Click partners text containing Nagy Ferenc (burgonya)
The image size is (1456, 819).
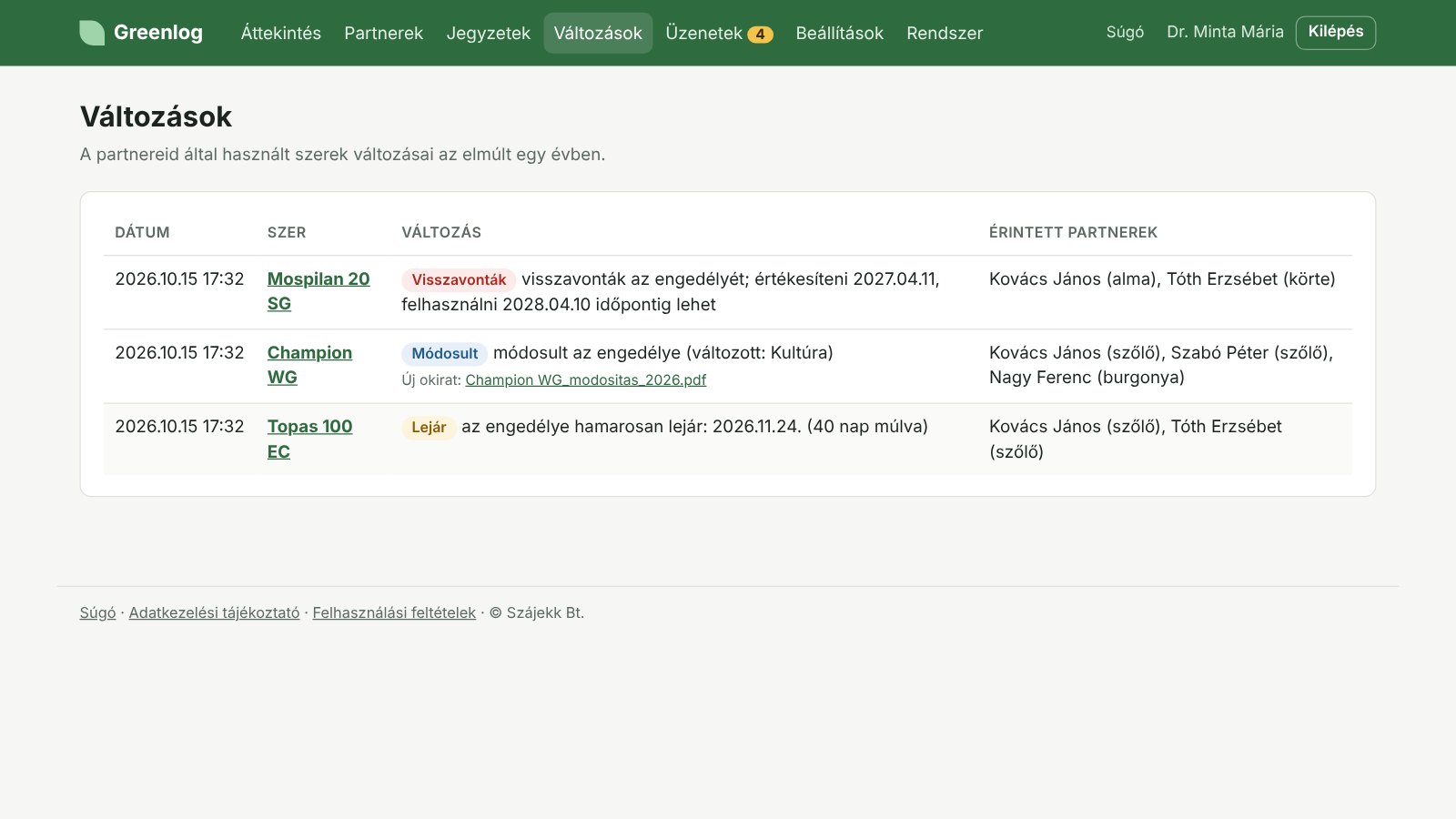tap(1161, 365)
